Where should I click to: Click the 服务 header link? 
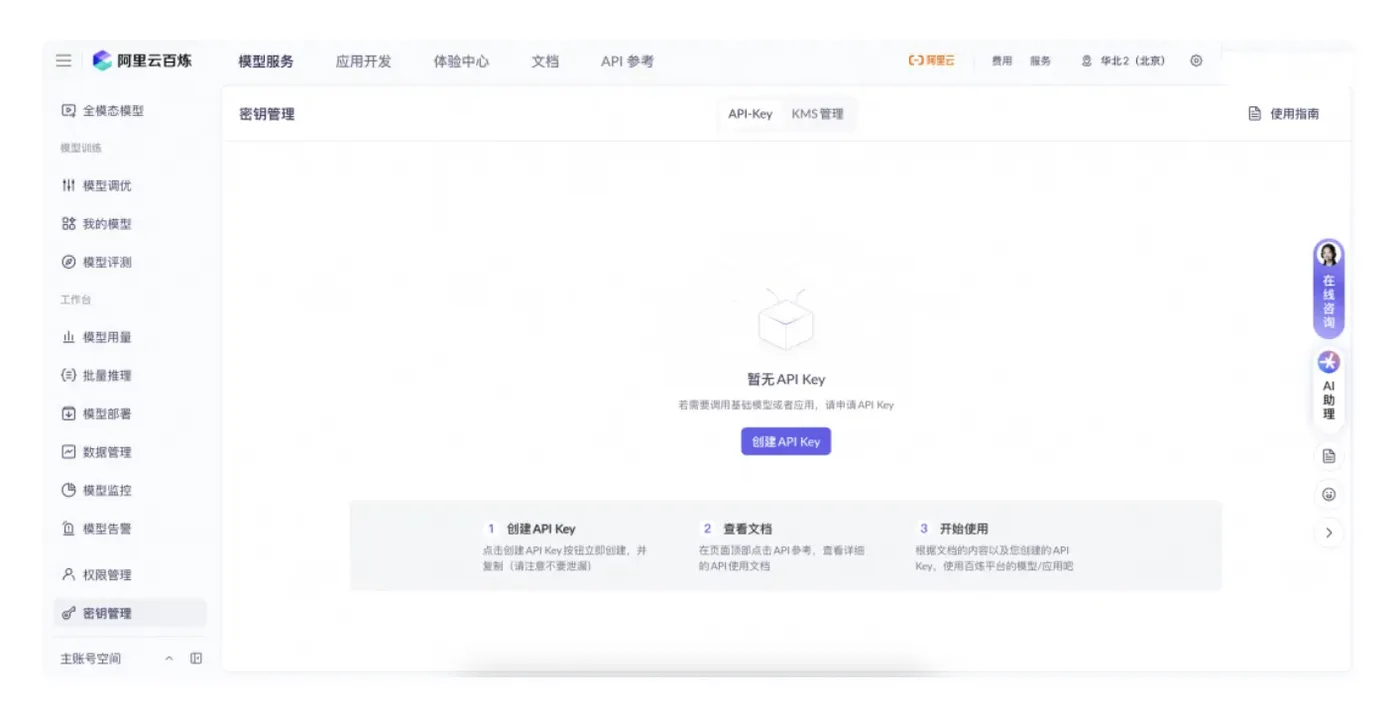click(1040, 61)
